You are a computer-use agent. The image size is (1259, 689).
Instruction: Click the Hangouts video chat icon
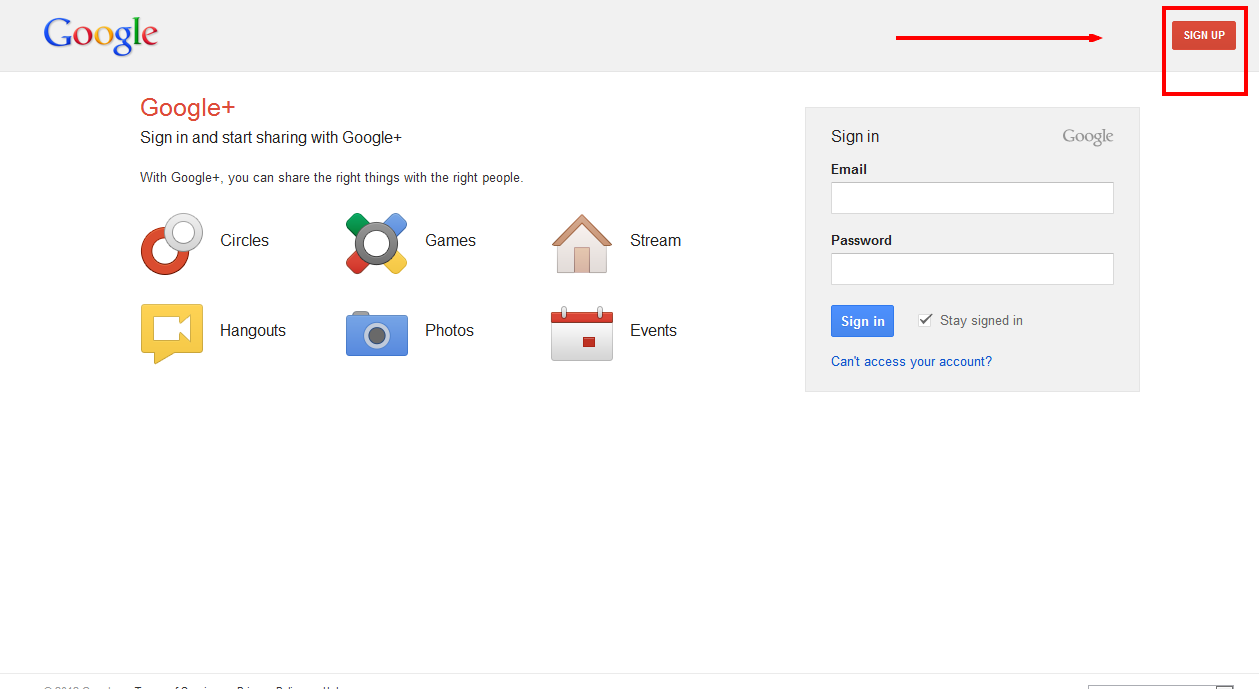[172, 333]
